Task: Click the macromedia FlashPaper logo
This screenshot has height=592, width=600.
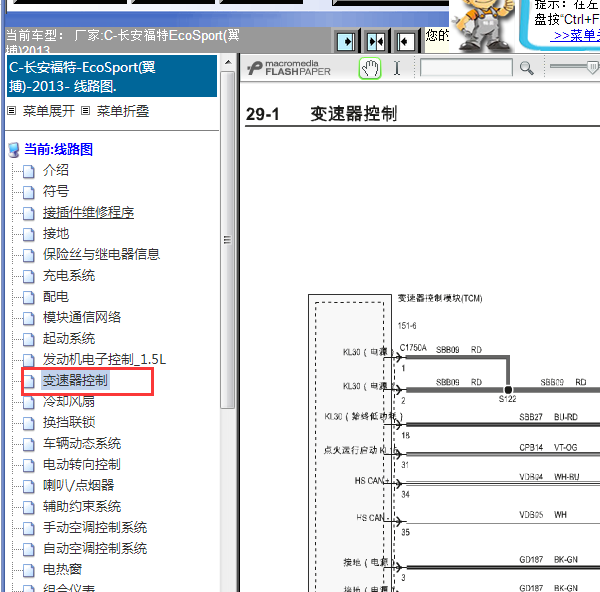Action: [289, 68]
